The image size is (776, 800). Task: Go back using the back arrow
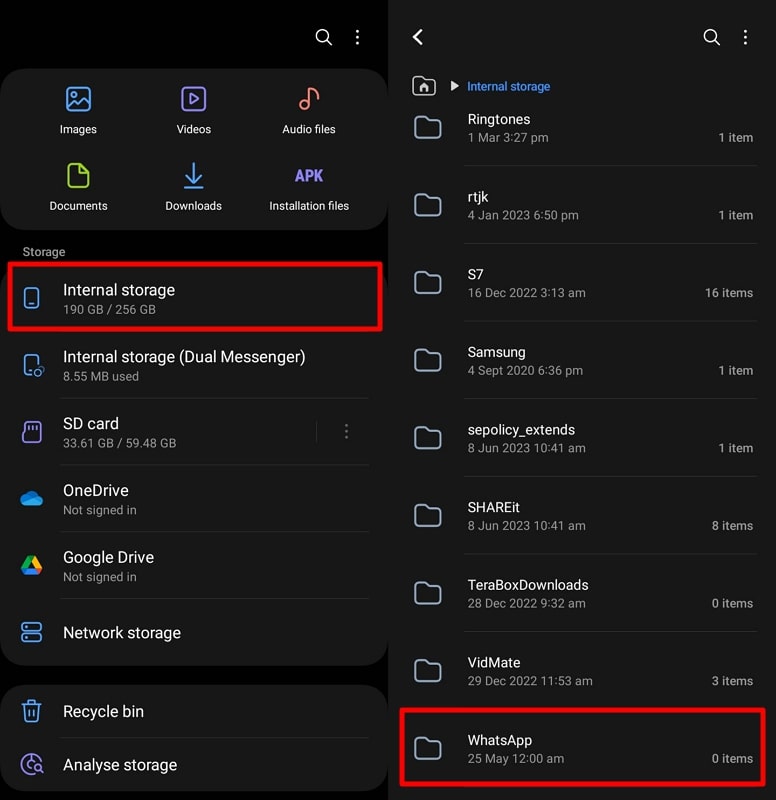(x=418, y=37)
